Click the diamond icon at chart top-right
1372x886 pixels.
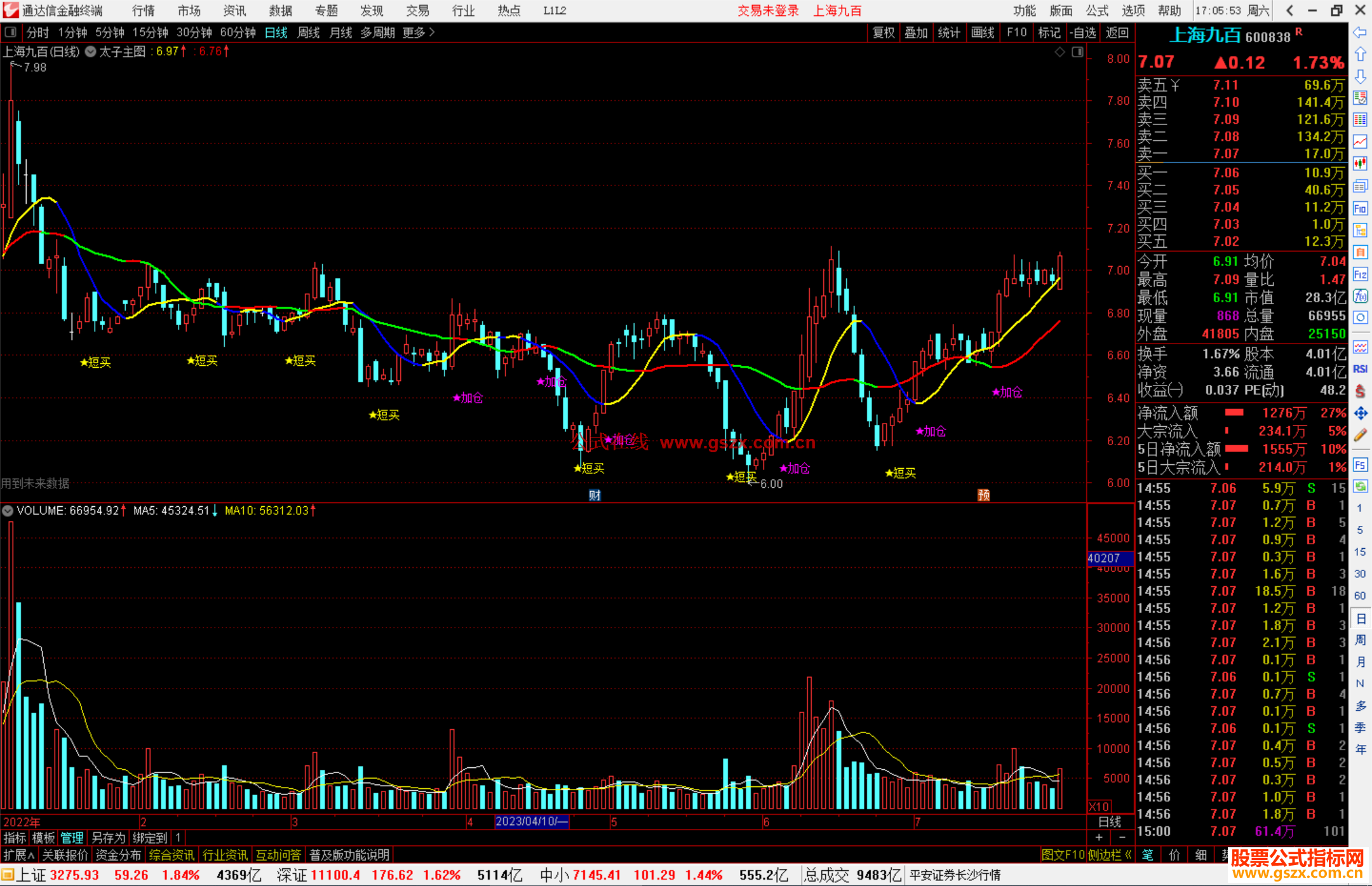tap(1059, 52)
